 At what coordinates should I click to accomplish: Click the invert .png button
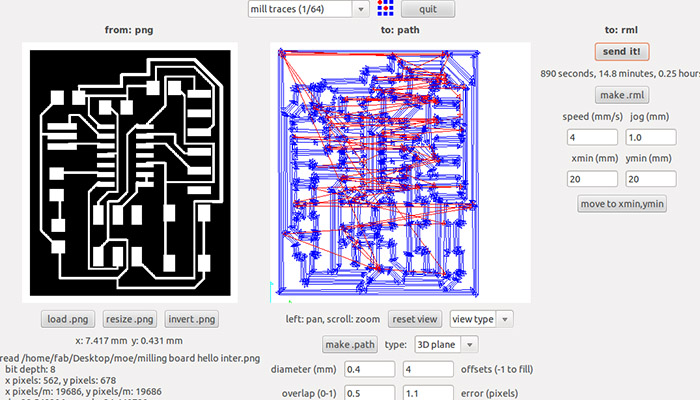point(192,319)
